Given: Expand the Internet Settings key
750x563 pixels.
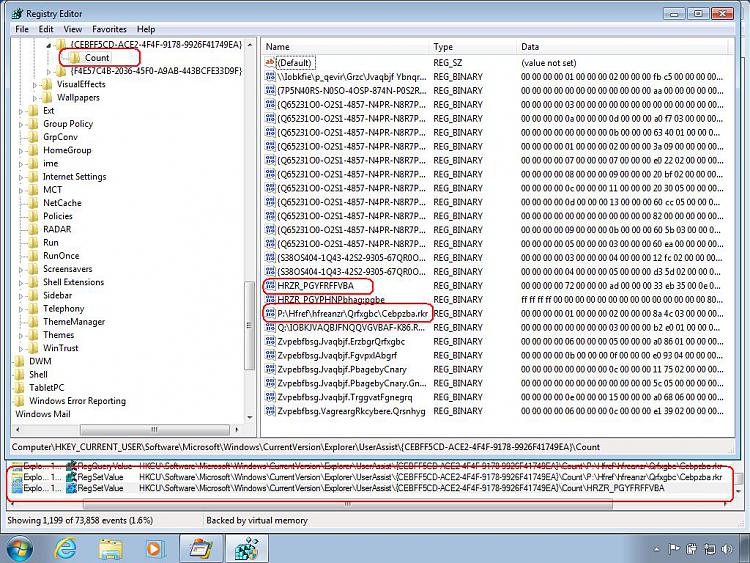Looking at the screenshot, I should 21,177.
